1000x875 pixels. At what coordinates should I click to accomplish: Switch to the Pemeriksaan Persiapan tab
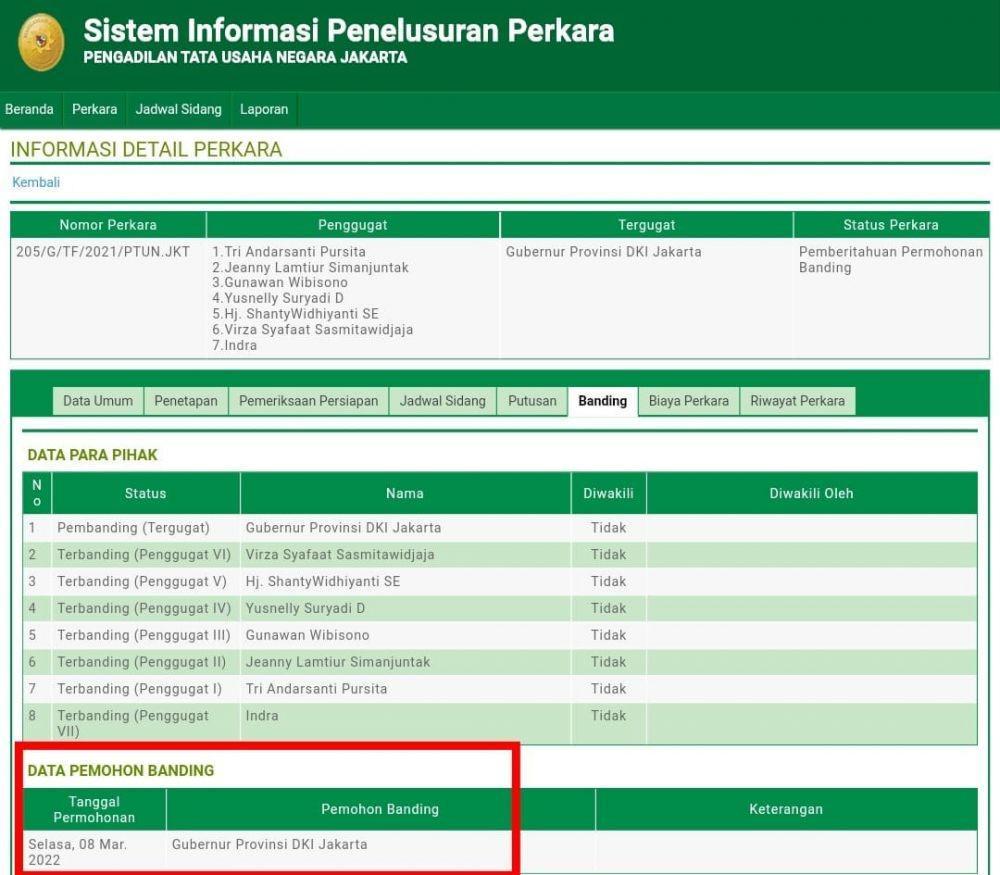pos(309,401)
